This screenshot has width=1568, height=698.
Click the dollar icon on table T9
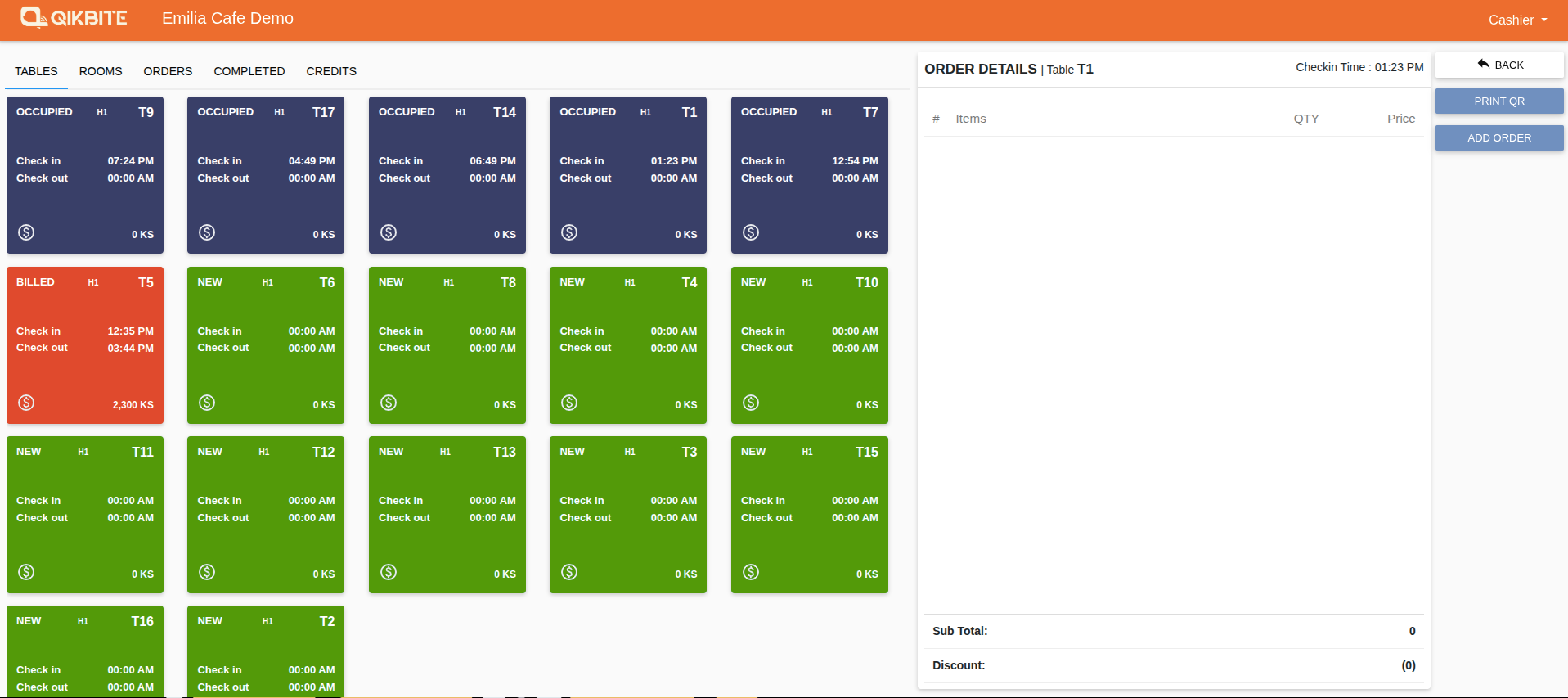[26, 232]
